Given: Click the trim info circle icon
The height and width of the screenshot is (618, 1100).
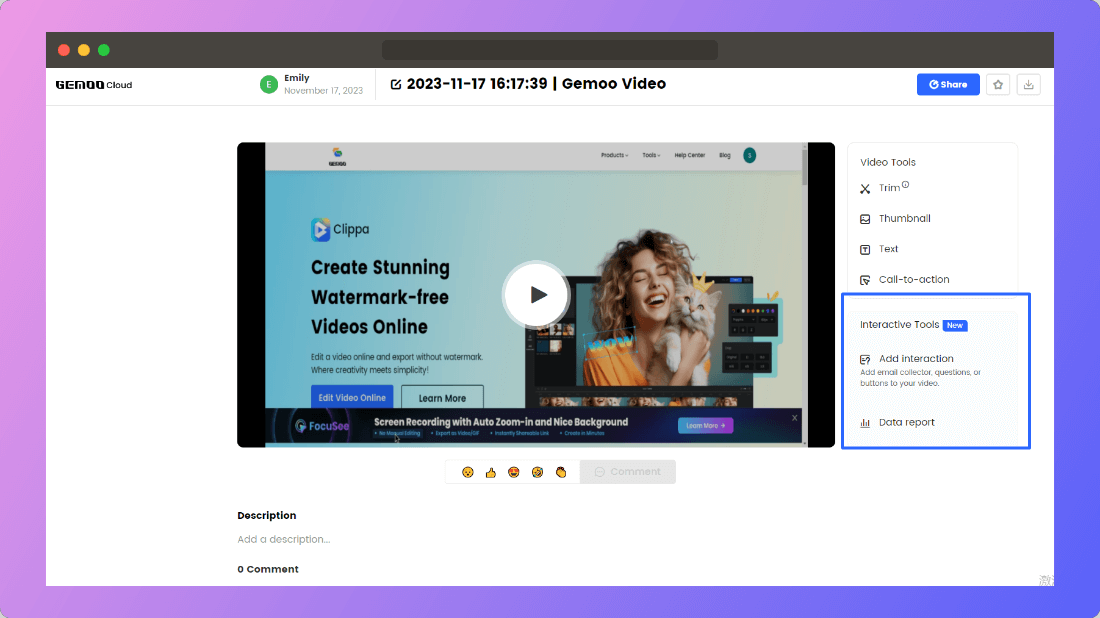Looking at the screenshot, I should pyautogui.click(x=906, y=185).
